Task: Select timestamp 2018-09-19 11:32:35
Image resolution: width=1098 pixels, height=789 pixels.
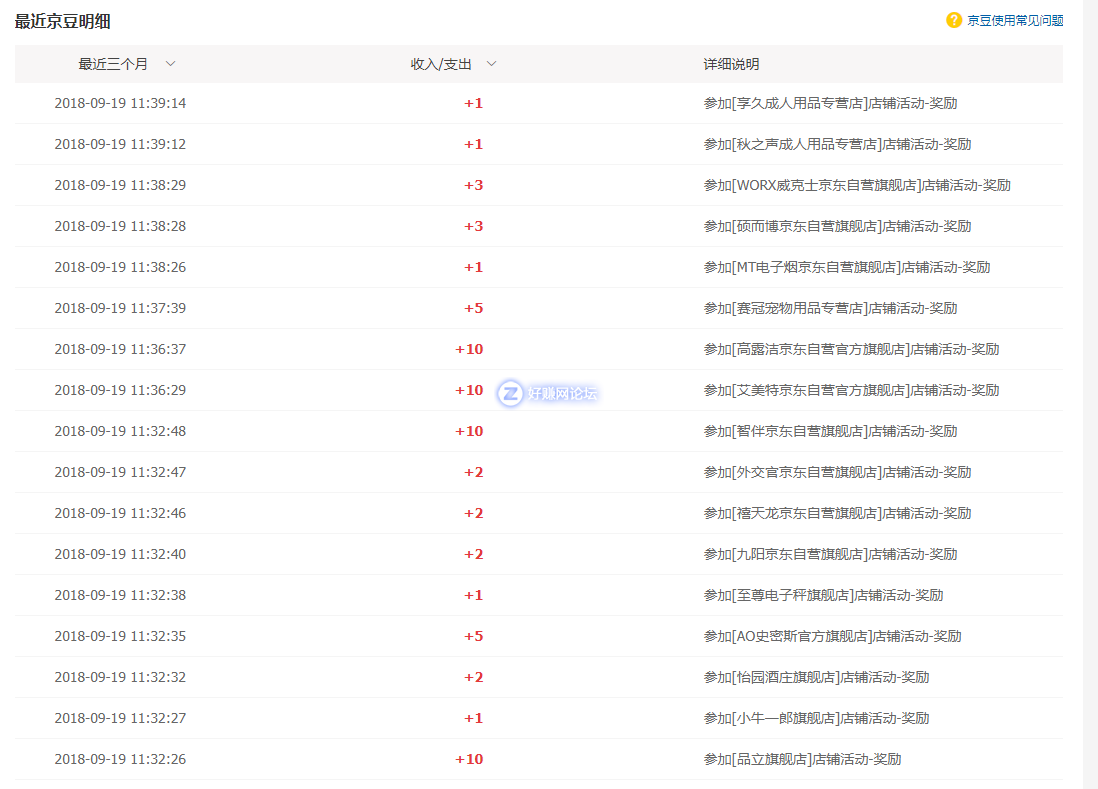Action: (x=120, y=636)
